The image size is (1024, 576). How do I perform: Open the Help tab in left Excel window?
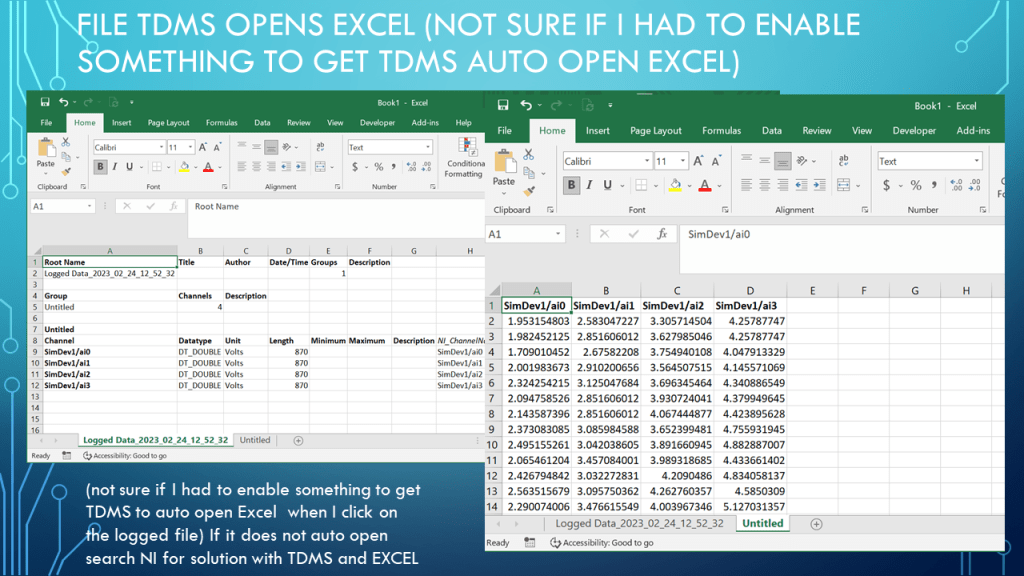point(463,123)
